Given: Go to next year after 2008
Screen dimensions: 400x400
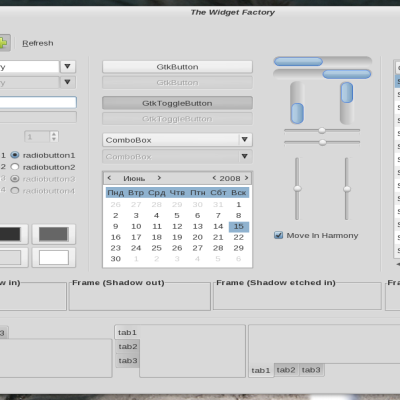Looking at the screenshot, I should (x=246, y=178).
